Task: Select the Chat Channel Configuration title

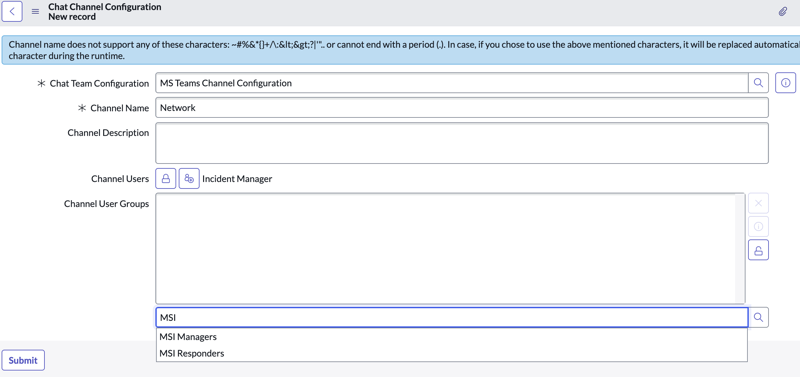Action: (105, 7)
